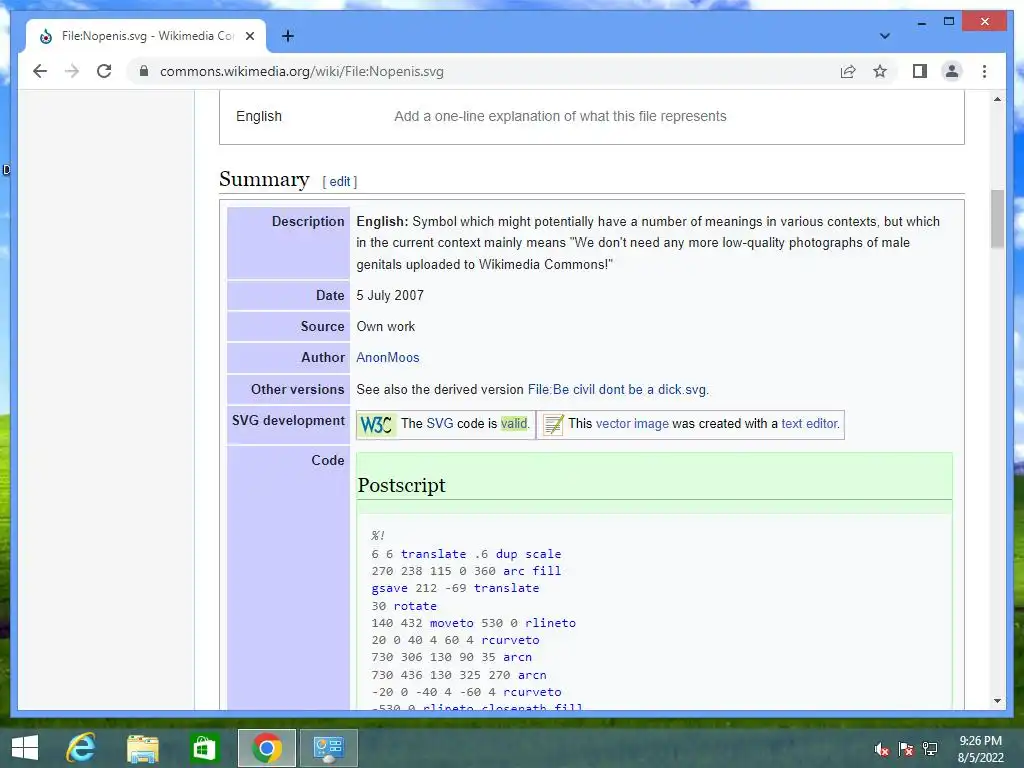Click the muted volume tray icon

[x=882, y=749]
